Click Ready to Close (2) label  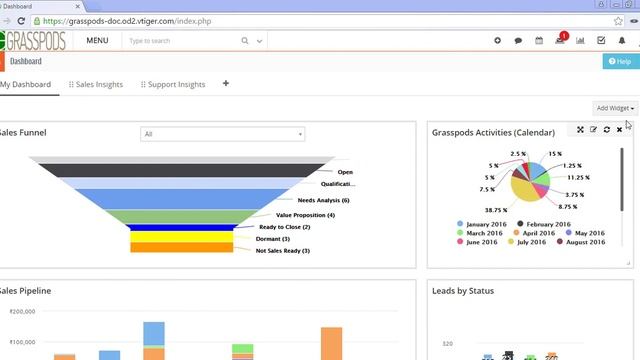pyautogui.click(x=284, y=227)
